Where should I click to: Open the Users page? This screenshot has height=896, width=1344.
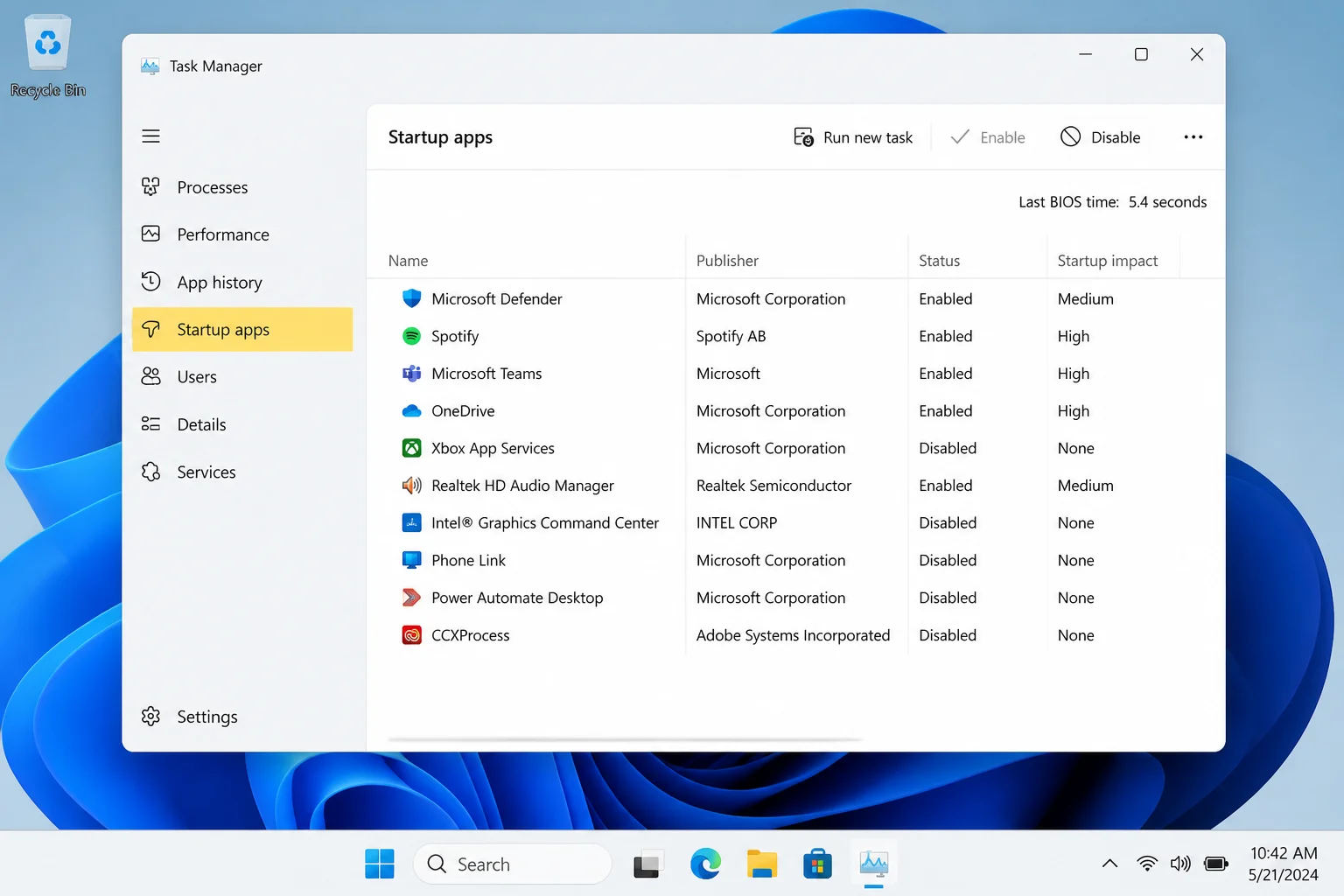point(242,377)
